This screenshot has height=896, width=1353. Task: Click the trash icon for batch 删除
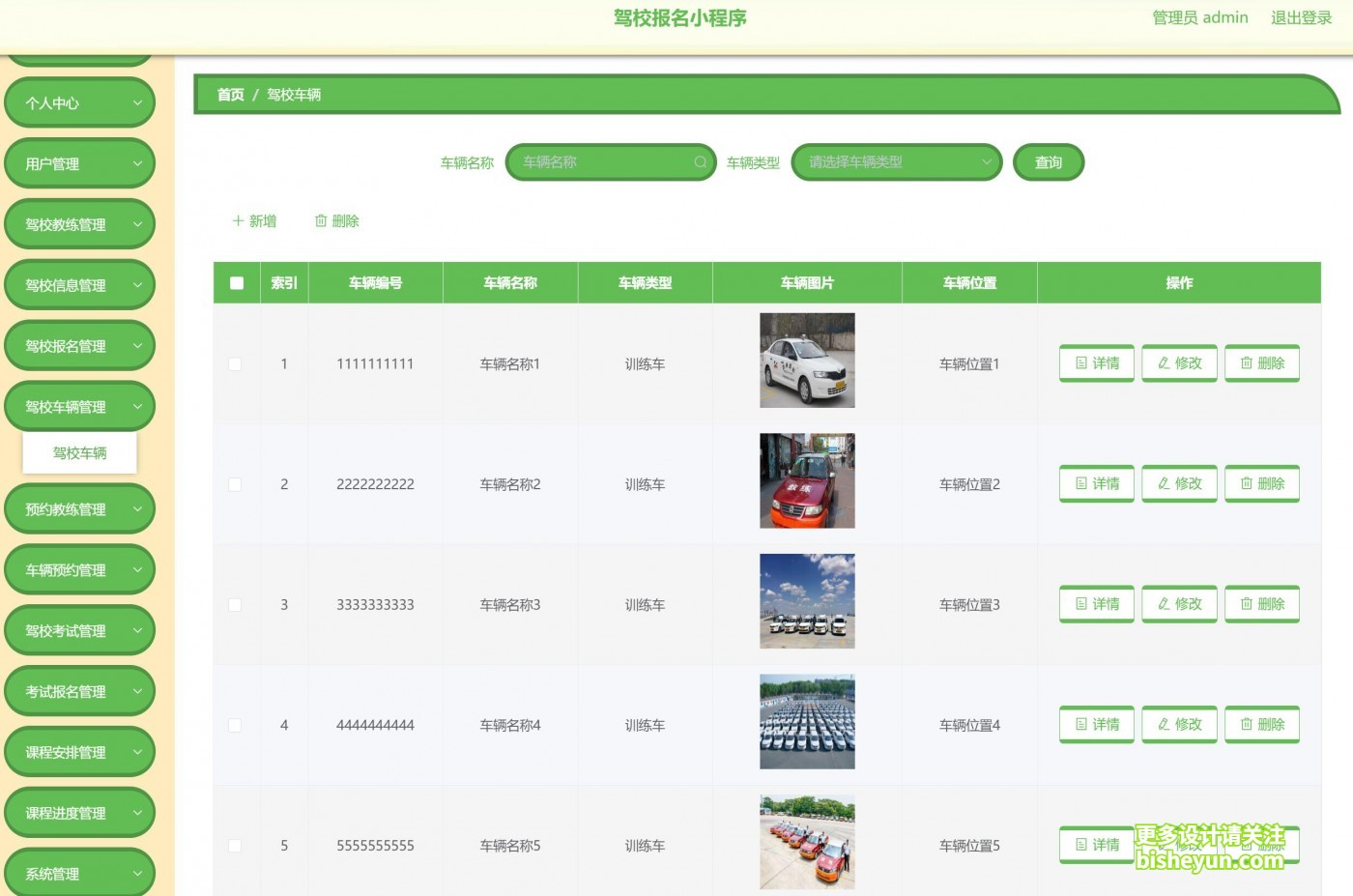(x=321, y=221)
